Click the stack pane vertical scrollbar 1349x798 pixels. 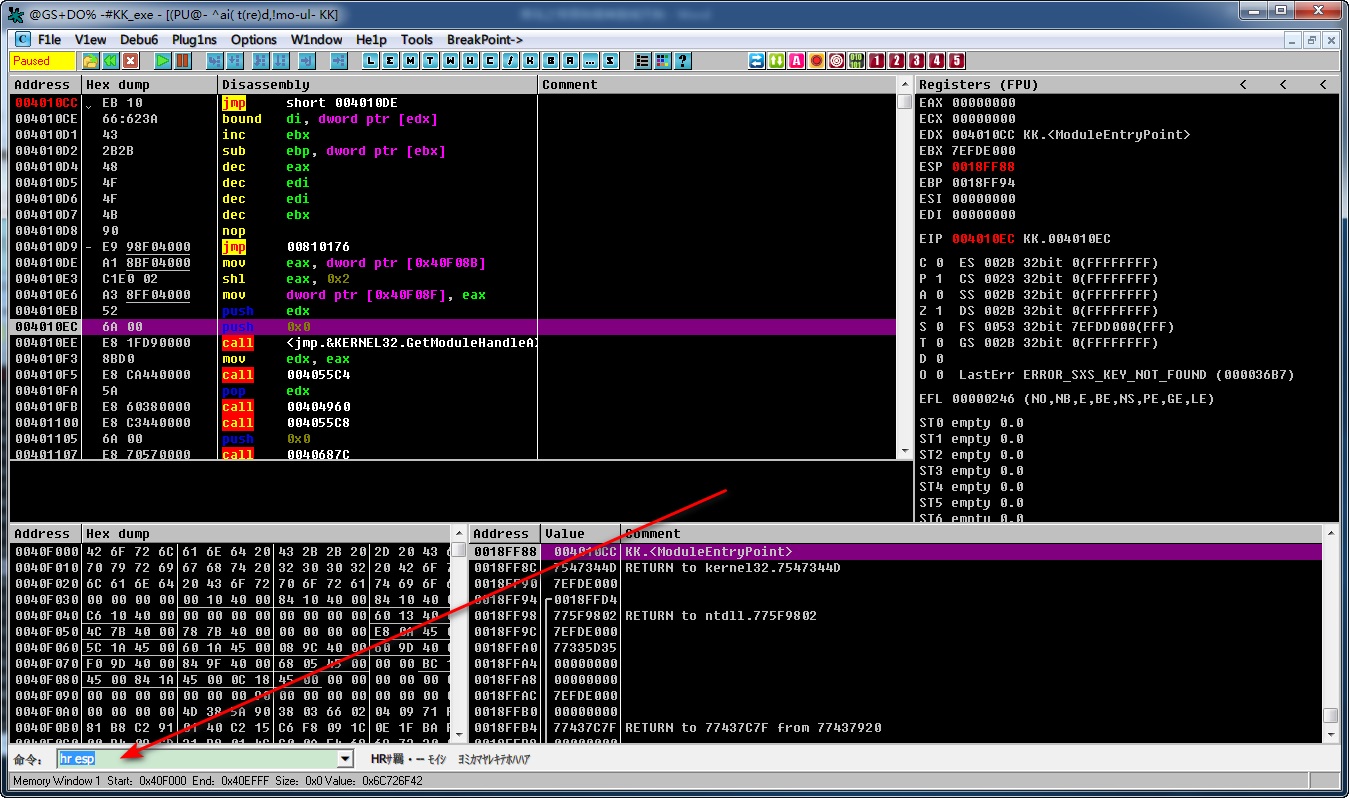pyautogui.click(x=1330, y=634)
